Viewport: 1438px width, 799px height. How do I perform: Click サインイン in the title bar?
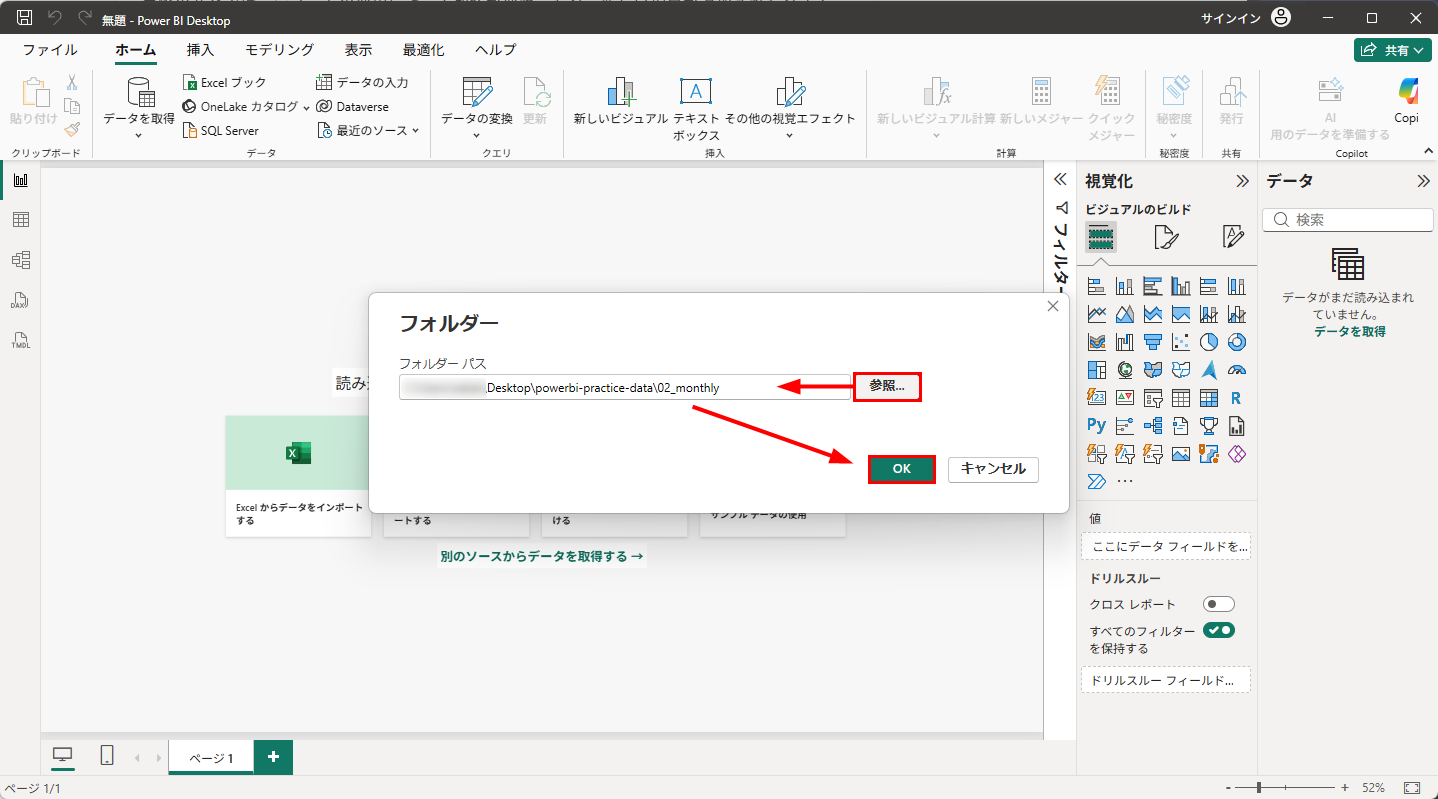(1229, 18)
